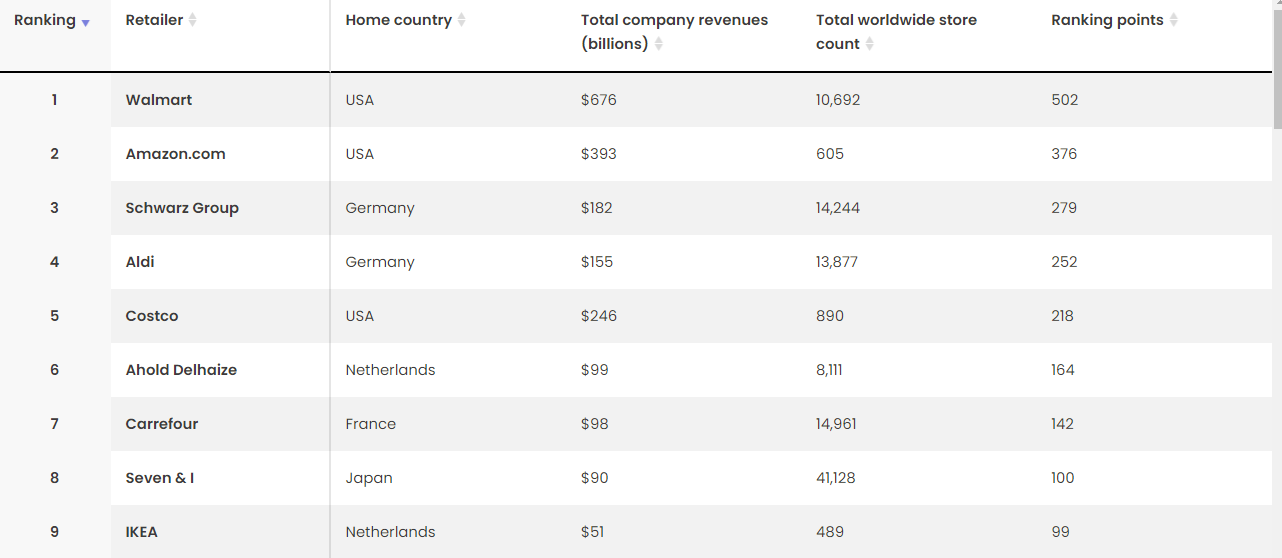Click sort icon for Total worldwide store count
1282x558 pixels.
870,44
